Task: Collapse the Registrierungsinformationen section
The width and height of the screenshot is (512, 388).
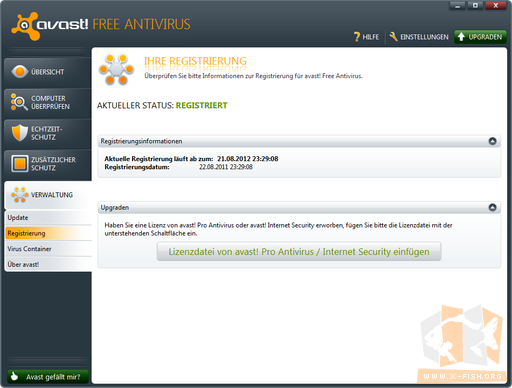Action: click(x=492, y=141)
